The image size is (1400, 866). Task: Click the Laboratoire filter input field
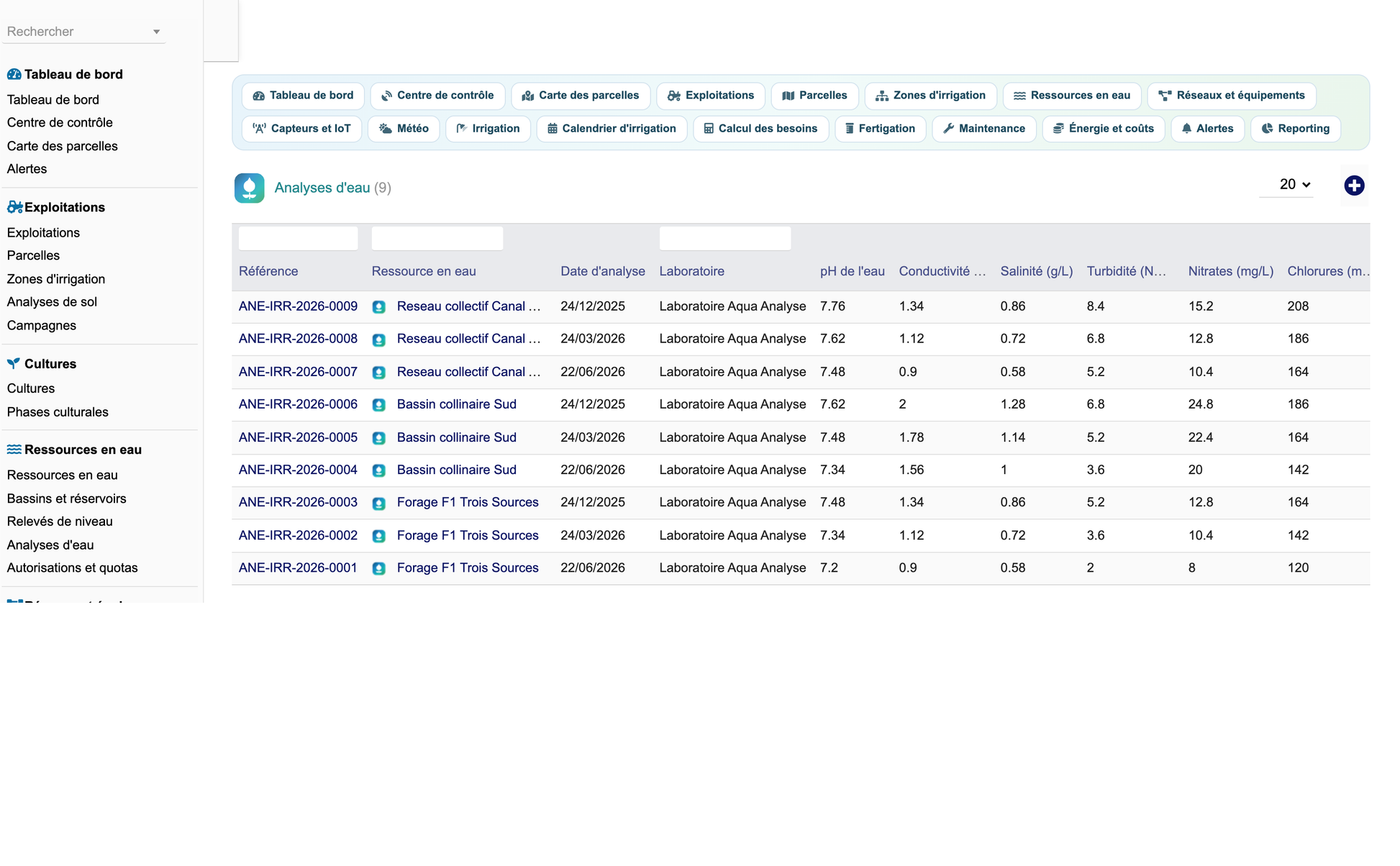pos(725,238)
